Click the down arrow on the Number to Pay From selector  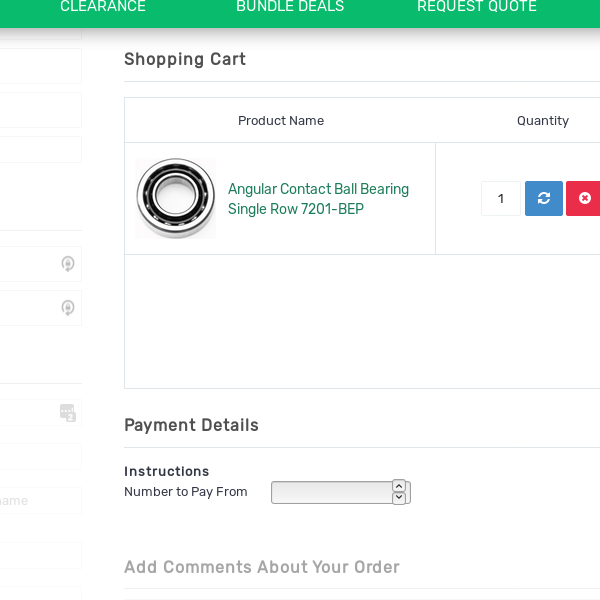pos(399,498)
